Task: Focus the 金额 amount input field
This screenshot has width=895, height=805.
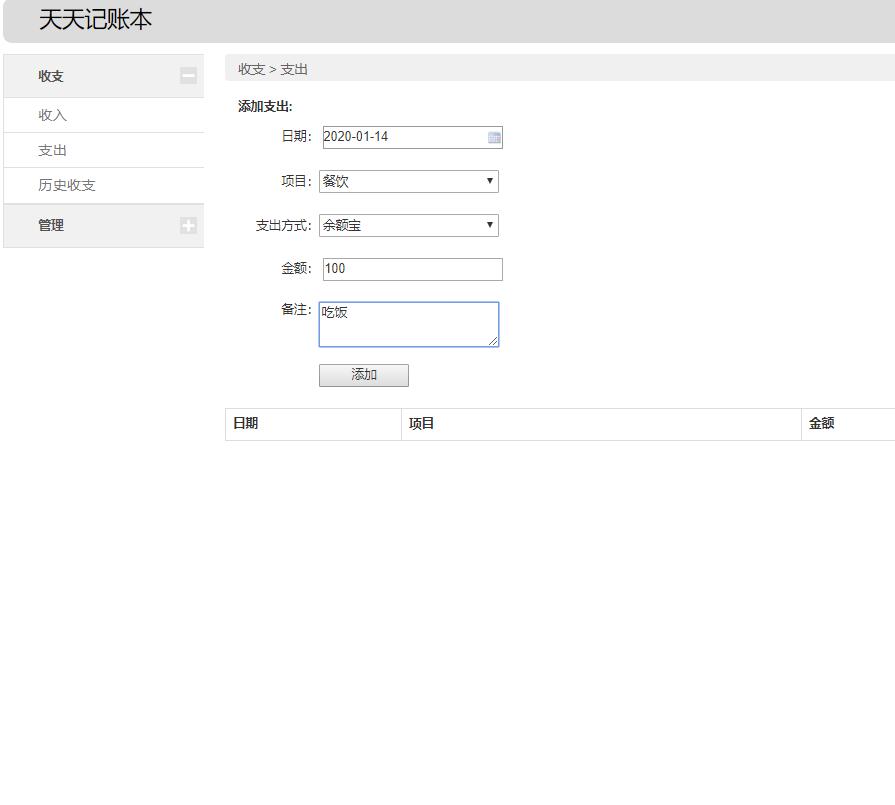Action: pyautogui.click(x=410, y=268)
